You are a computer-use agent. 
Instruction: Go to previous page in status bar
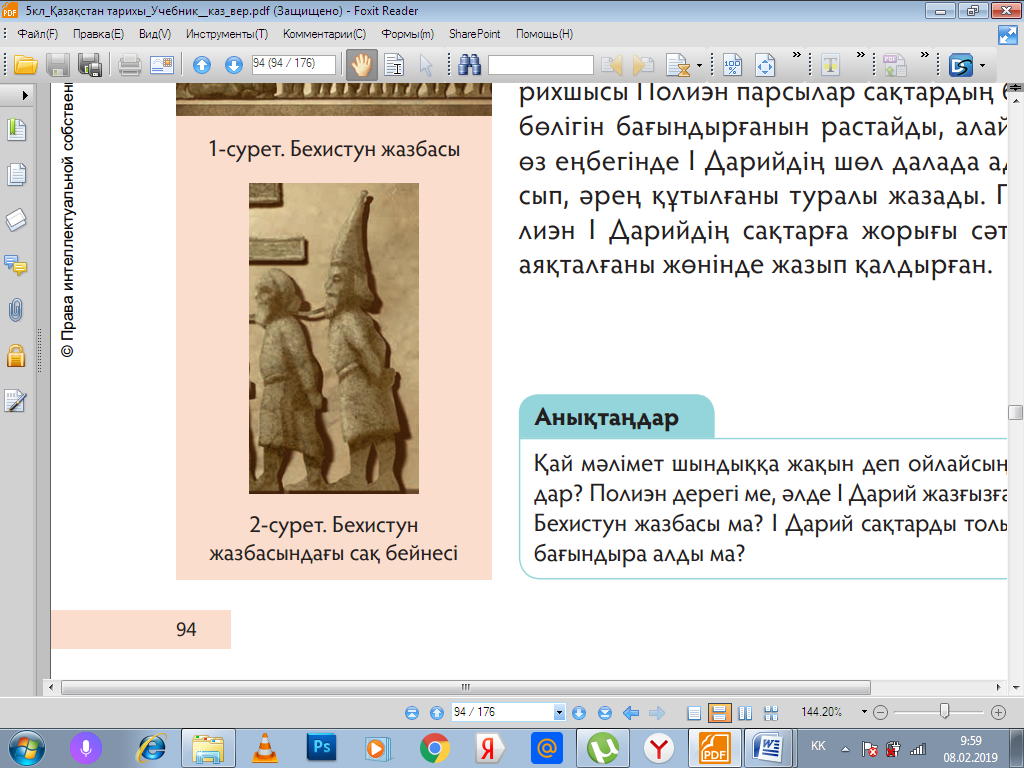[x=437, y=712]
